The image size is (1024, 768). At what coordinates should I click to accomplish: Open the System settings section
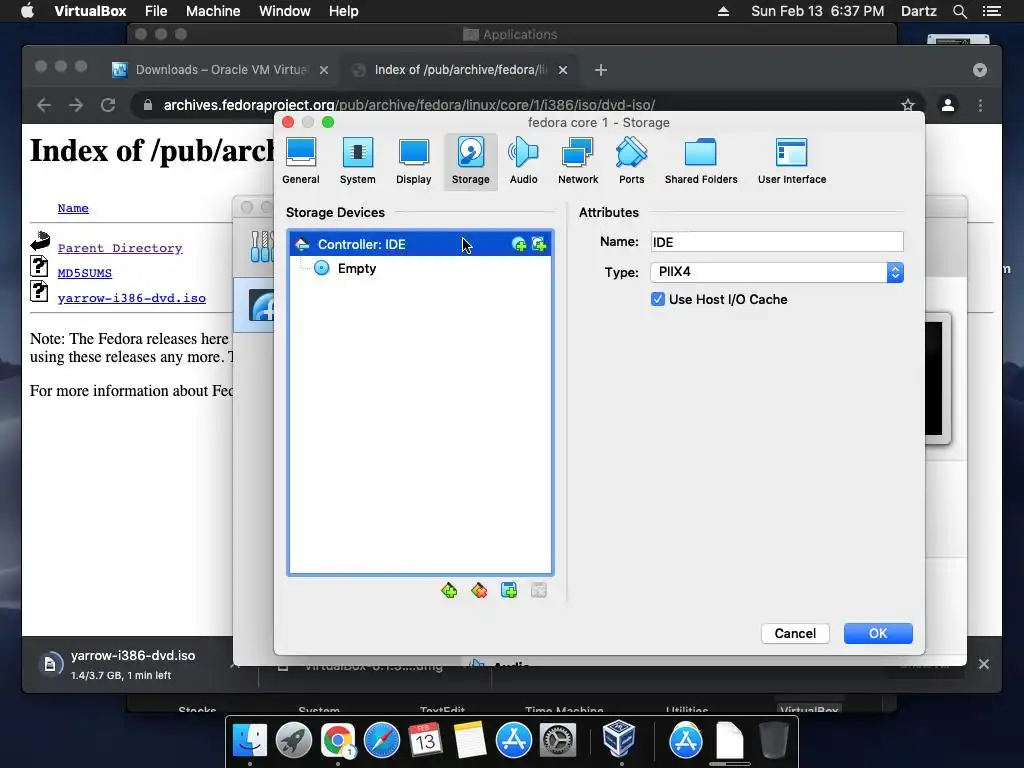pos(357,161)
